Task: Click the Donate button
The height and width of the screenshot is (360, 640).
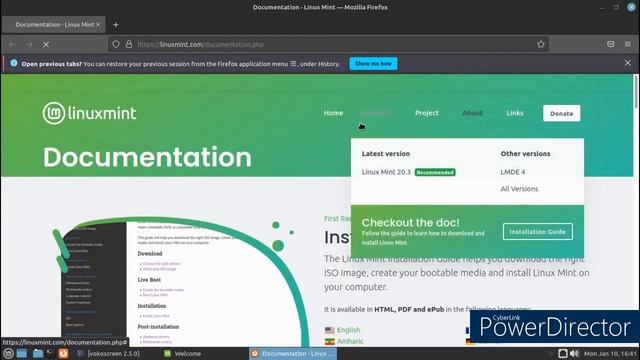Action: pos(562,113)
